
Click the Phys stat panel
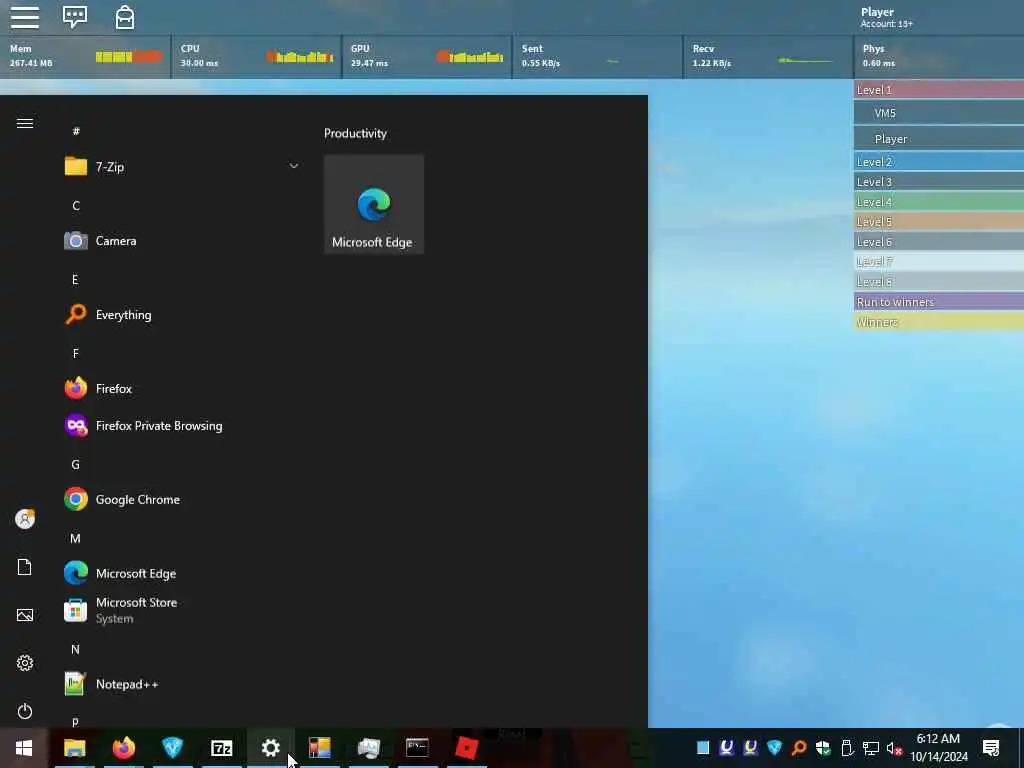[x=939, y=57]
